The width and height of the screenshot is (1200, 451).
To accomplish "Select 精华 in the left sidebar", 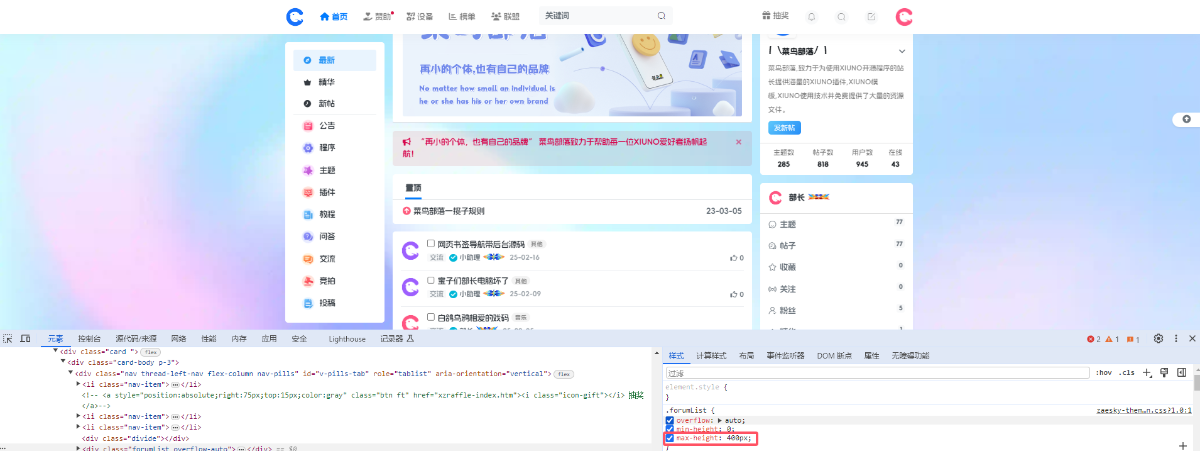I will [335, 82].
